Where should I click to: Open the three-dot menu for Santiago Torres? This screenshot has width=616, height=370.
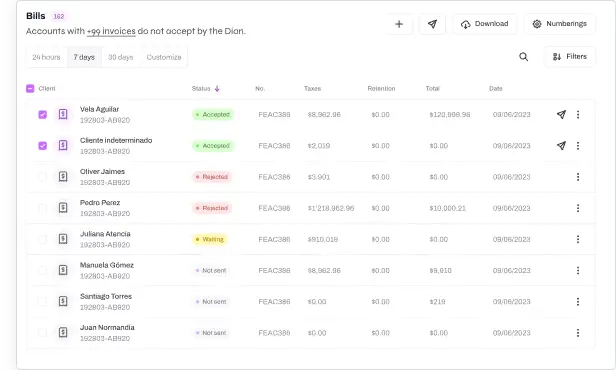(578, 302)
